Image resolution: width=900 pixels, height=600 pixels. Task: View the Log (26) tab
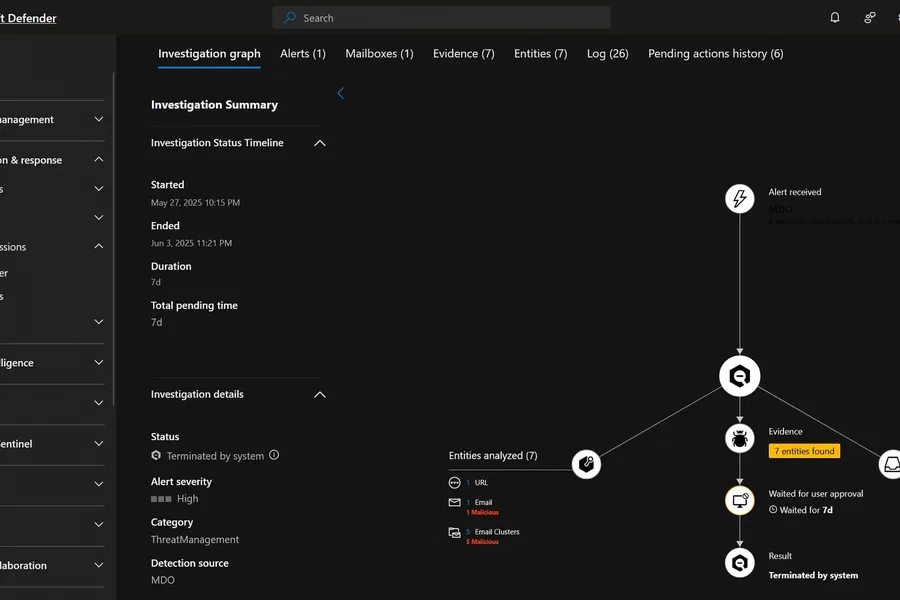607,53
